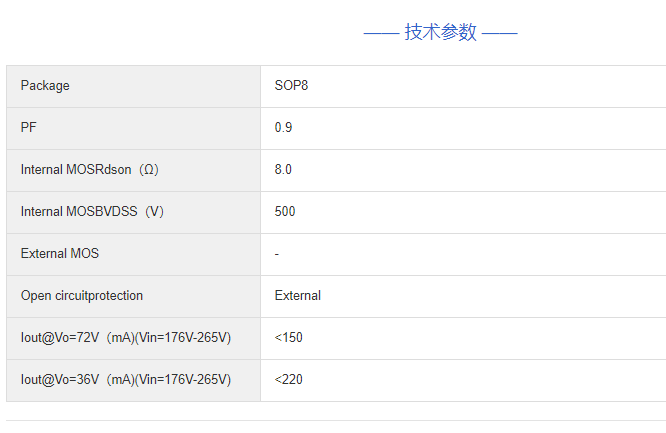Select the 500 BVDSS value
Viewport: 666px width, 433px height.
285,212
